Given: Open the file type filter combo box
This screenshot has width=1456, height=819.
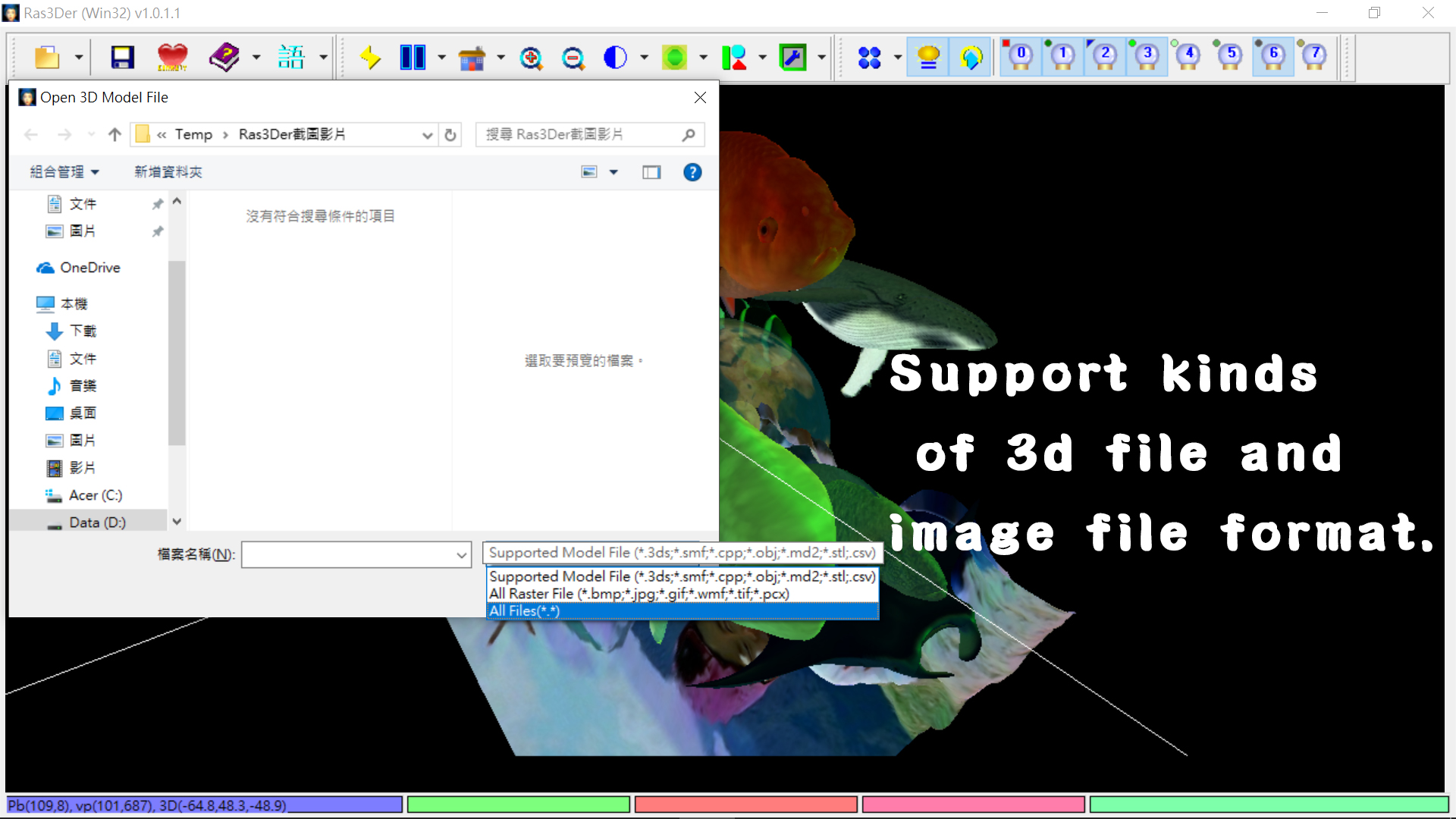Looking at the screenshot, I should (681, 553).
